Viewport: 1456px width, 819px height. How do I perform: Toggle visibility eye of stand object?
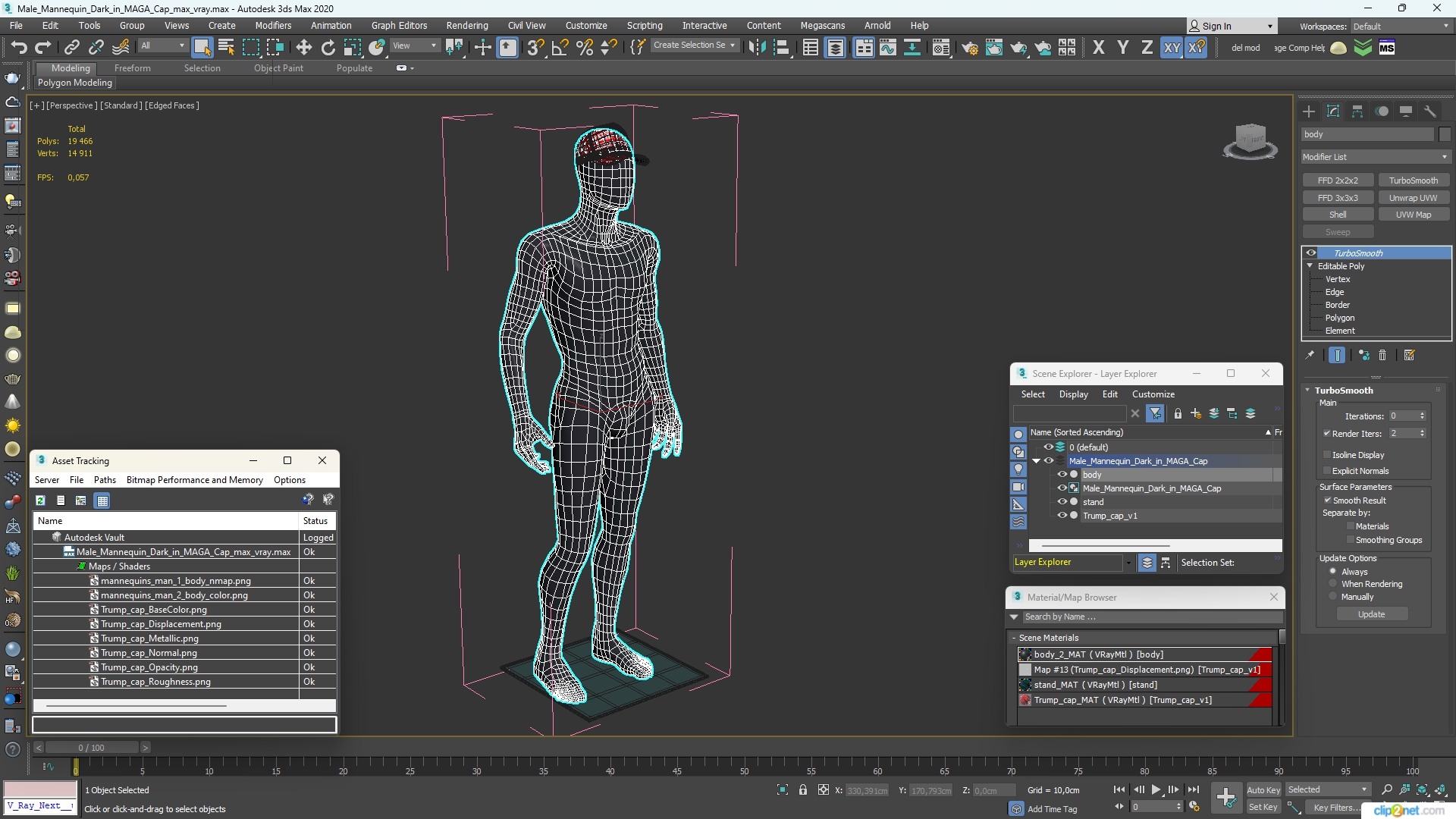pos(1062,502)
